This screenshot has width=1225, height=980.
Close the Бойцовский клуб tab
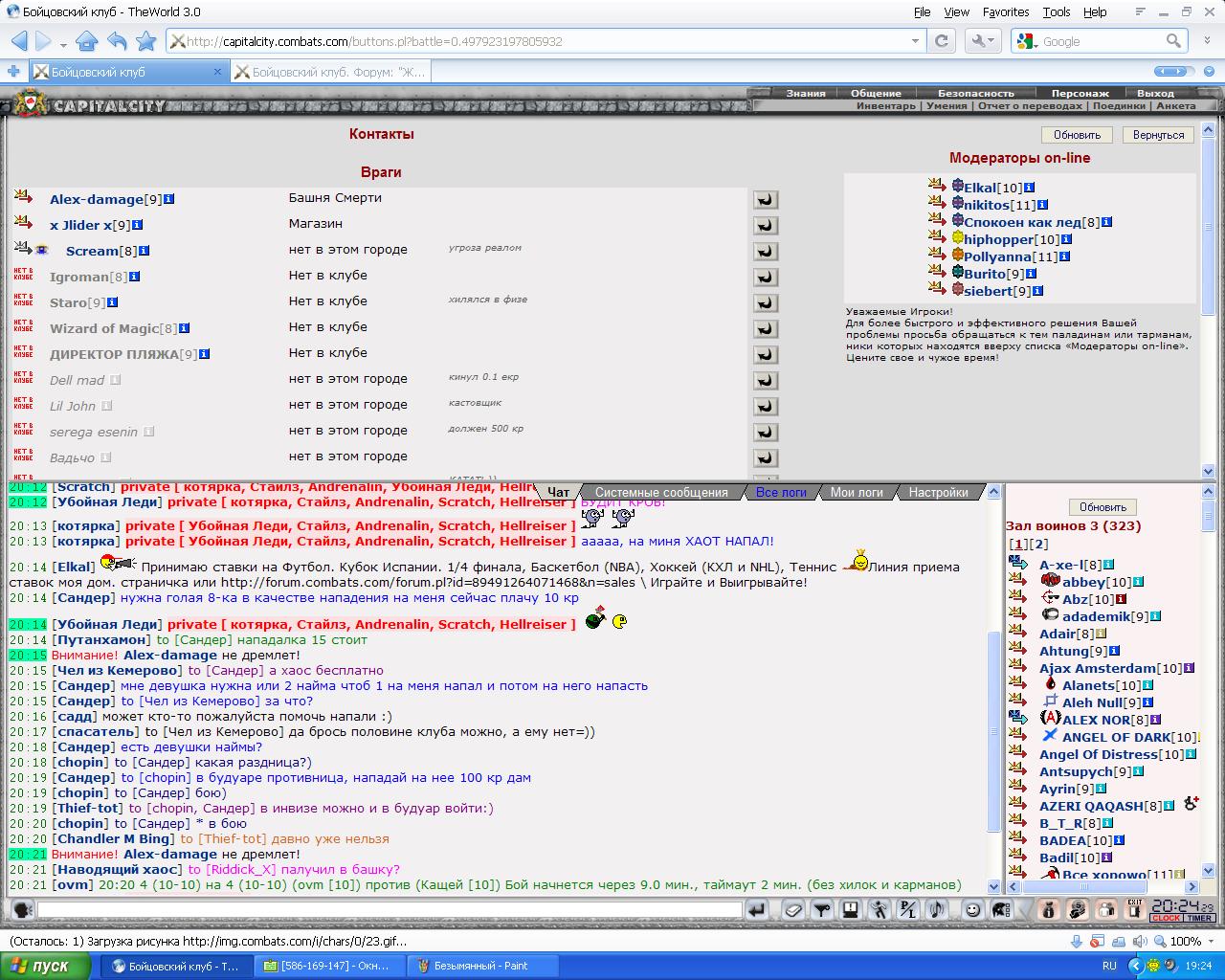click(217, 72)
